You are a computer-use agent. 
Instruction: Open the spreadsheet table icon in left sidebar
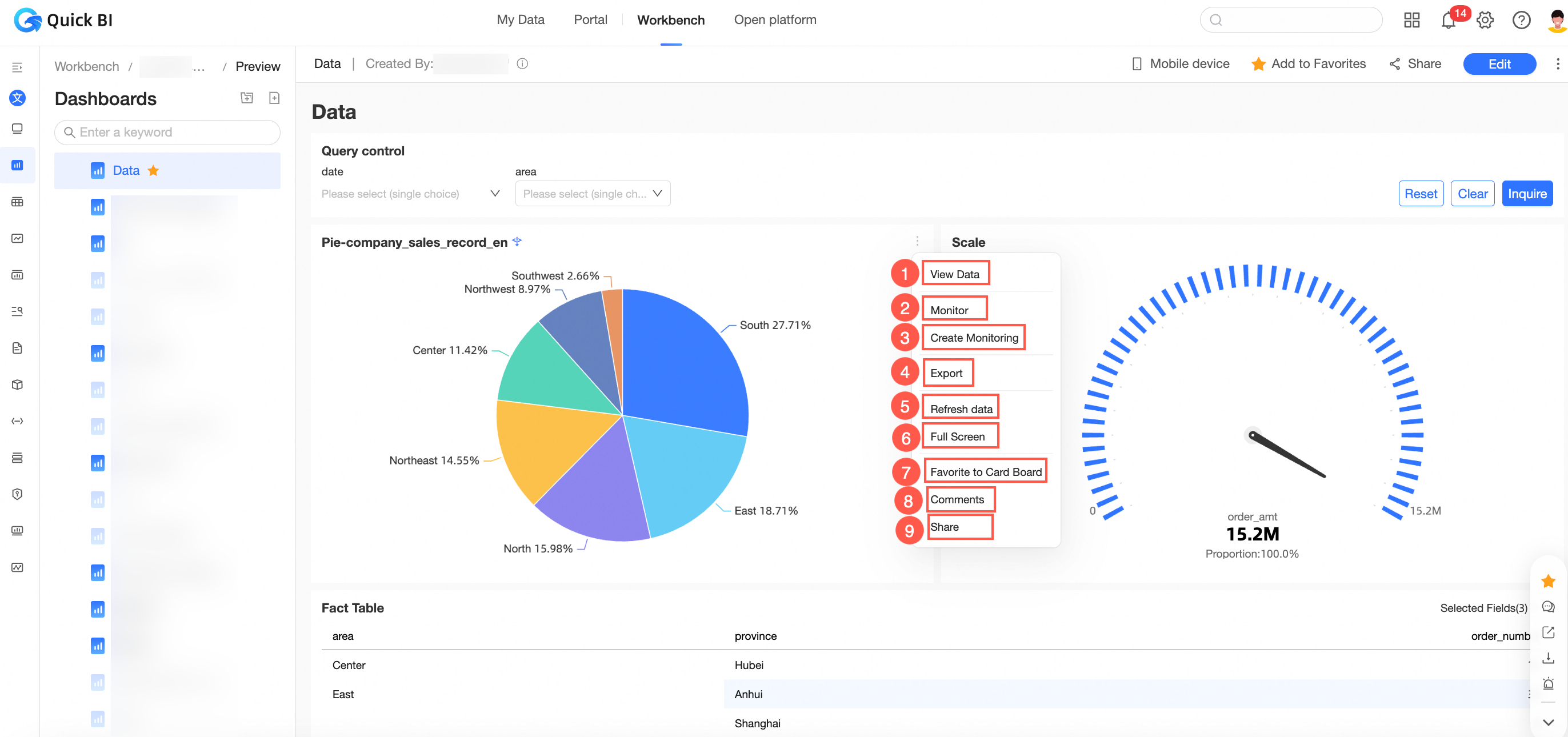[17, 202]
